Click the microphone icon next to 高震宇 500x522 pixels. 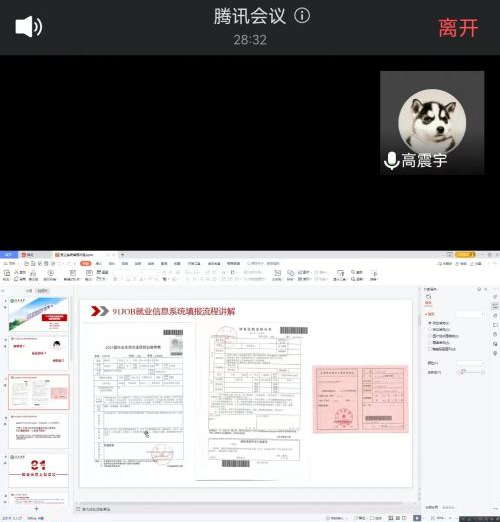point(392,161)
